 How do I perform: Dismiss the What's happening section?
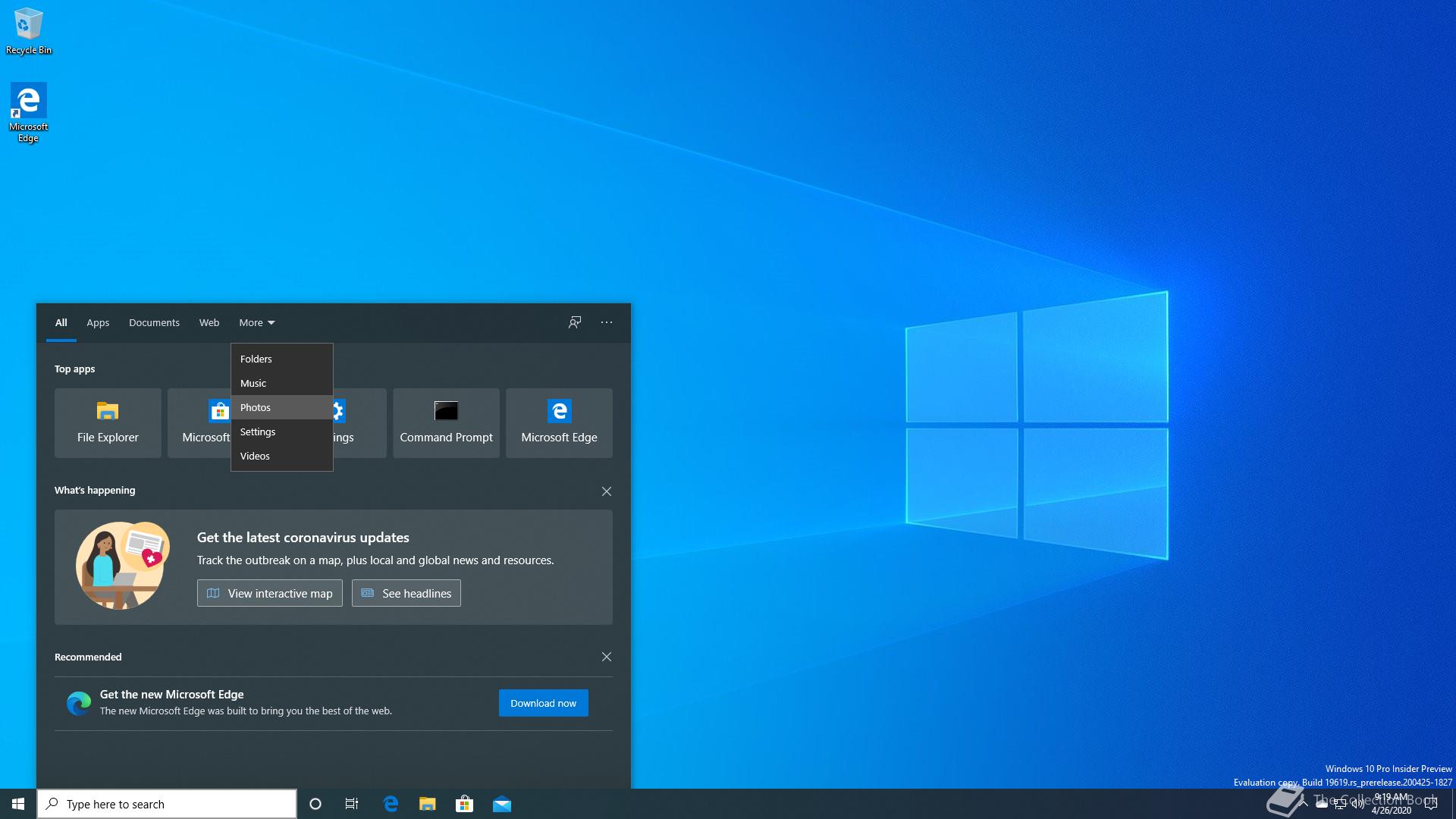pos(607,491)
